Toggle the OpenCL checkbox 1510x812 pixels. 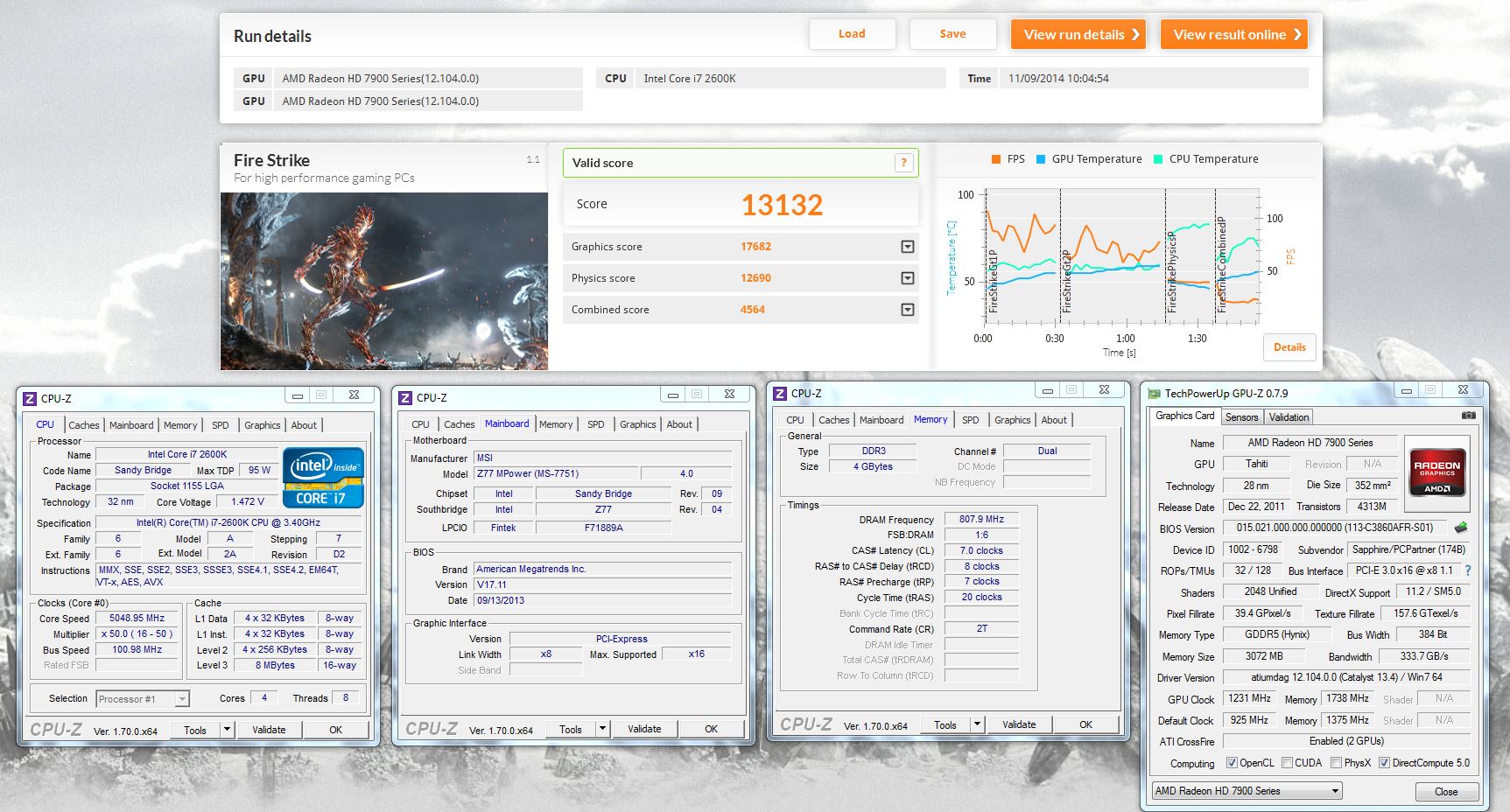pos(1232,763)
